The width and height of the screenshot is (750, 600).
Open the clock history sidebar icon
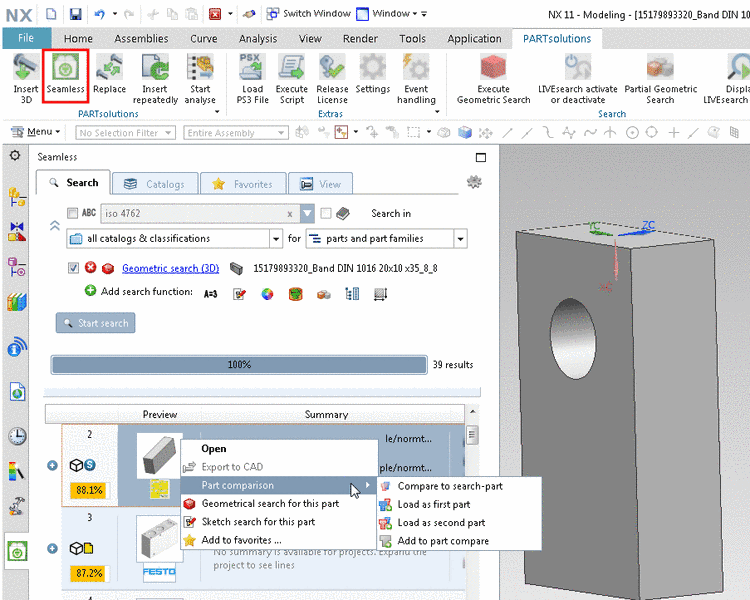17,436
